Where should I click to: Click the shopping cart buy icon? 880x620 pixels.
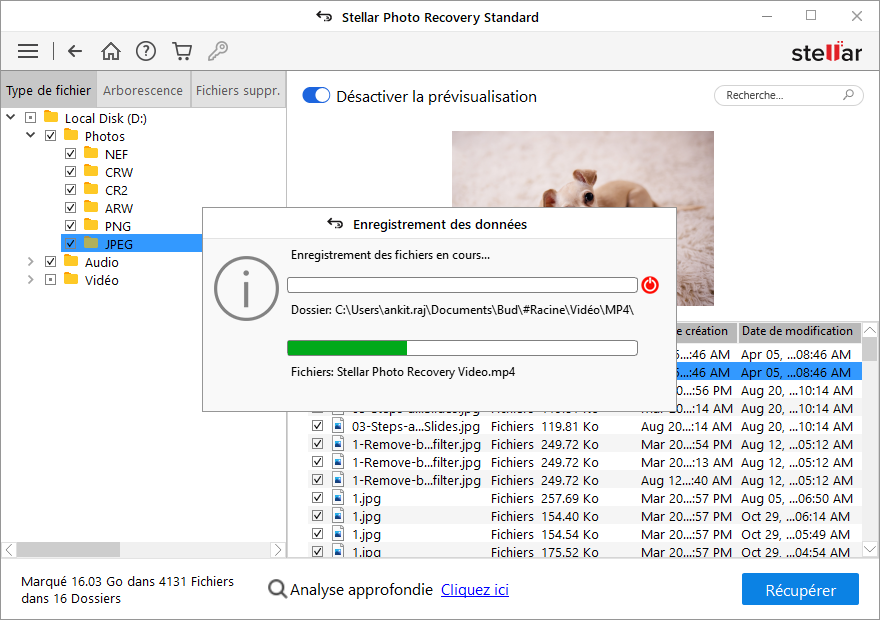(182, 51)
